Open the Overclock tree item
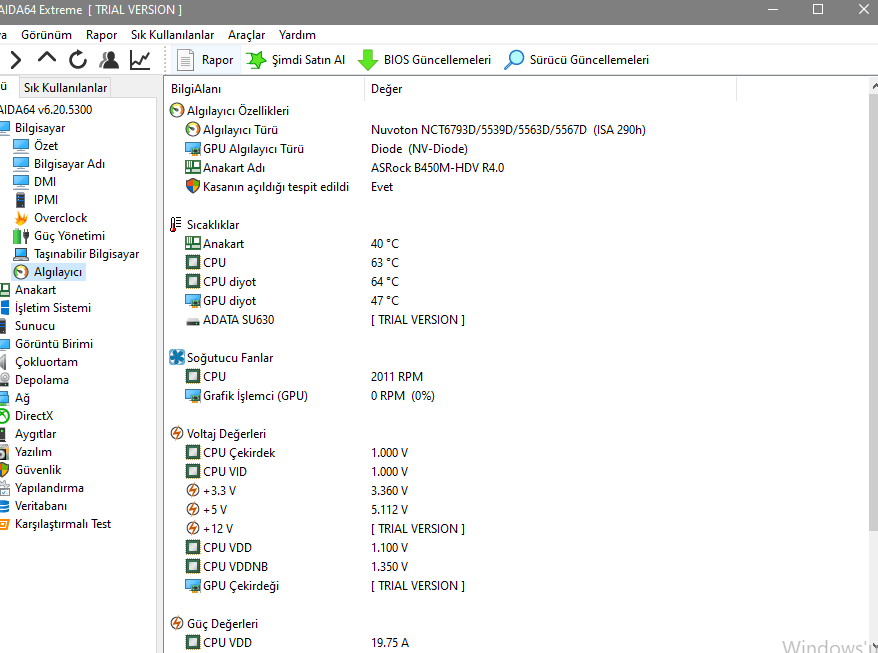 pyautogui.click(x=60, y=218)
